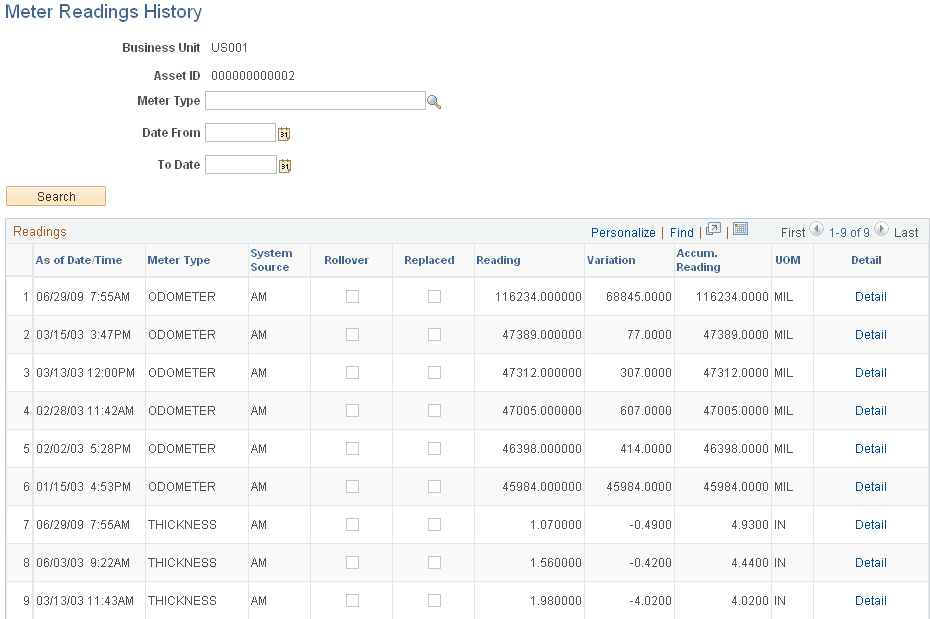Viewport: 930px width, 619px height.
Task: Zoom the Readings grid into a popup window
Action: [x=713, y=229]
